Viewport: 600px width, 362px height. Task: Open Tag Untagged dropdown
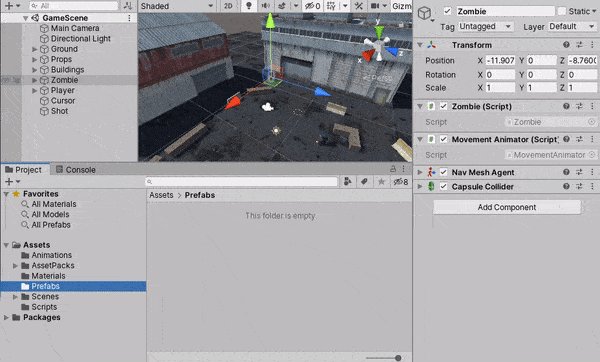(x=485, y=26)
